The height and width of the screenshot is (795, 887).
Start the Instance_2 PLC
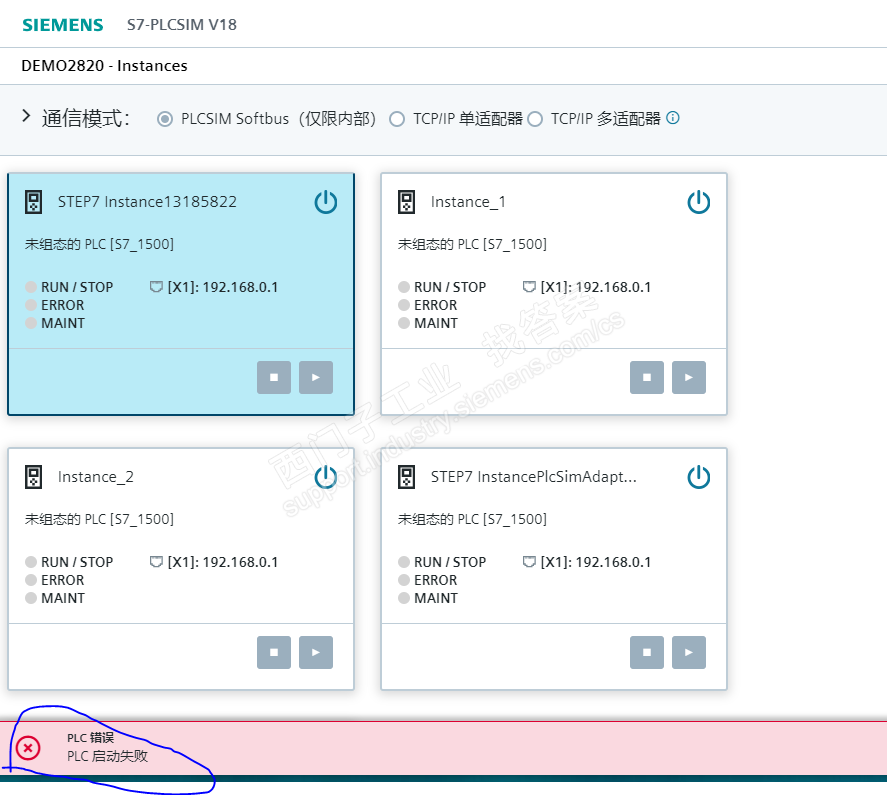point(316,652)
